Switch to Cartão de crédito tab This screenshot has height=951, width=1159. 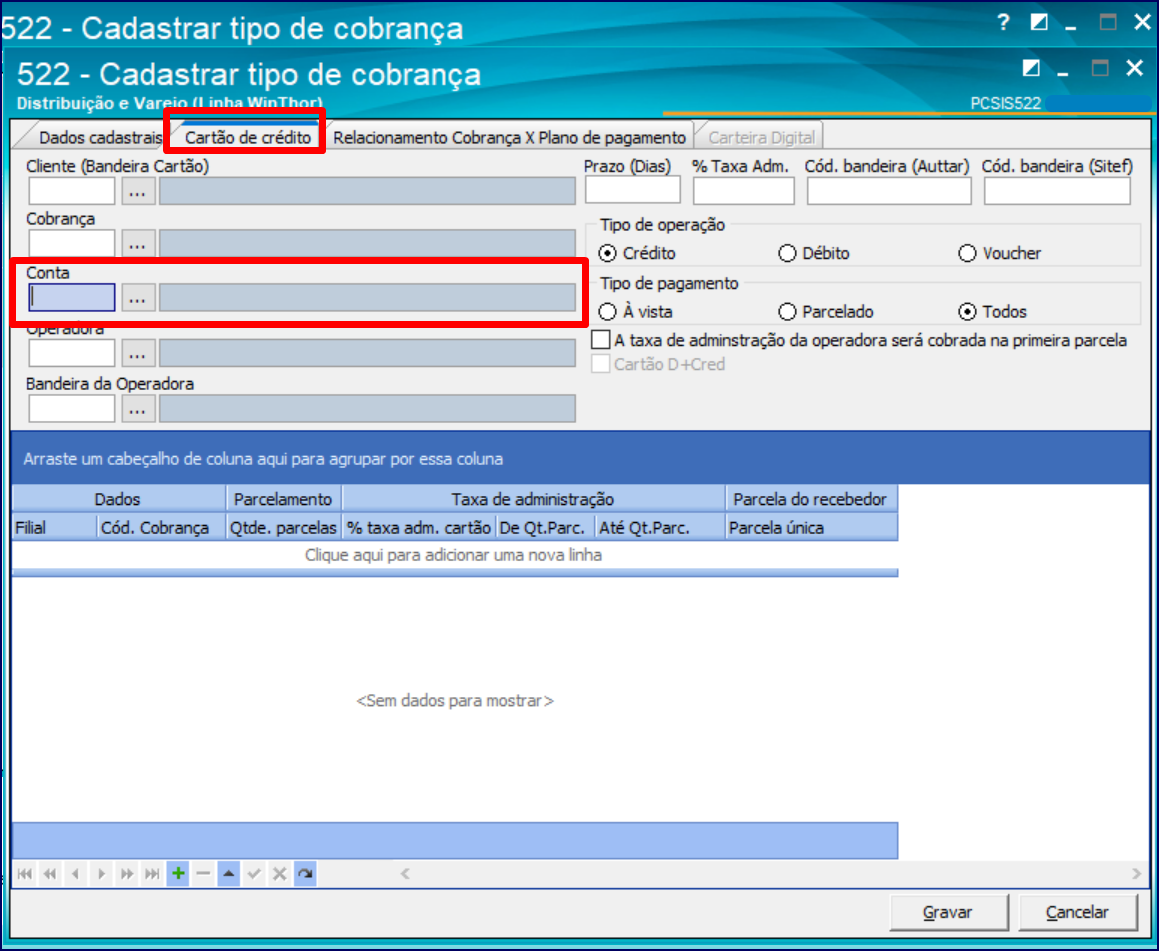248,137
